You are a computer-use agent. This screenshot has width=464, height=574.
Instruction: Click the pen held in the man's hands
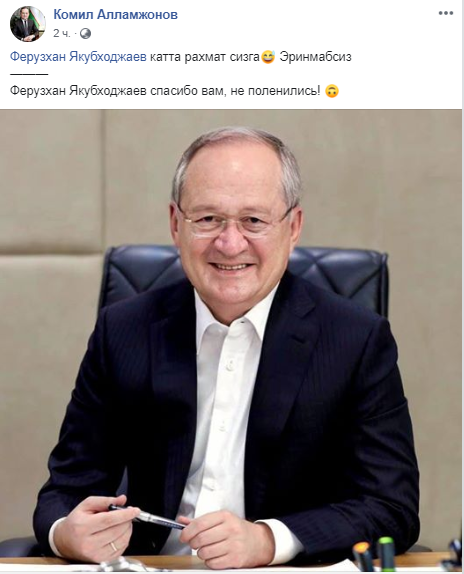(x=146, y=517)
